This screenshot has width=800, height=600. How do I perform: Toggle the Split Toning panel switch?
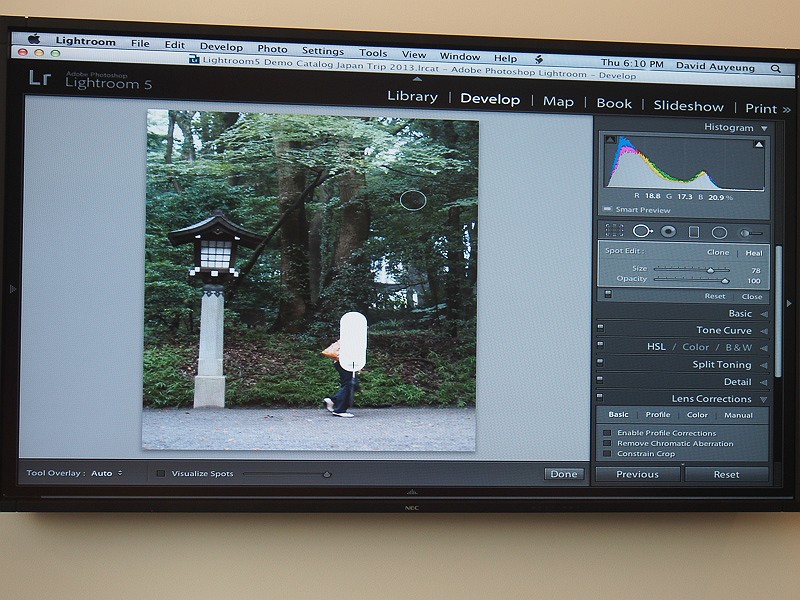pyautogui.click(x=600, y=362)
